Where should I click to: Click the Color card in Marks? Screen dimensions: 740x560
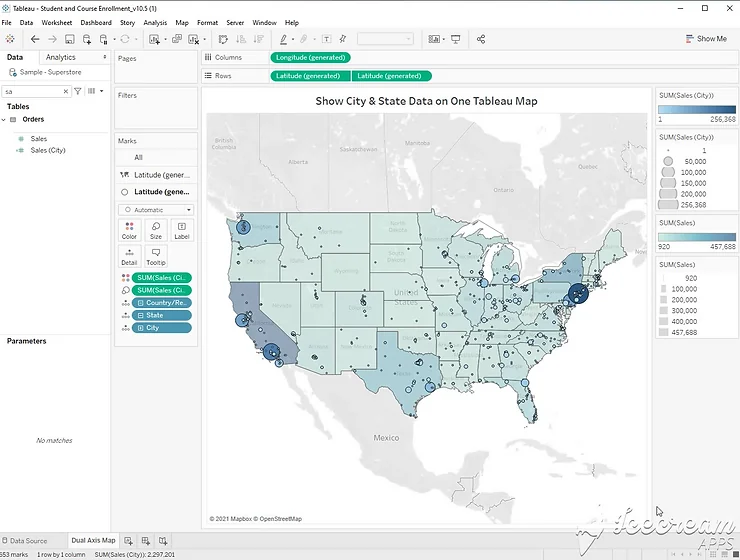pyautogui.click(x=129, y=230)
